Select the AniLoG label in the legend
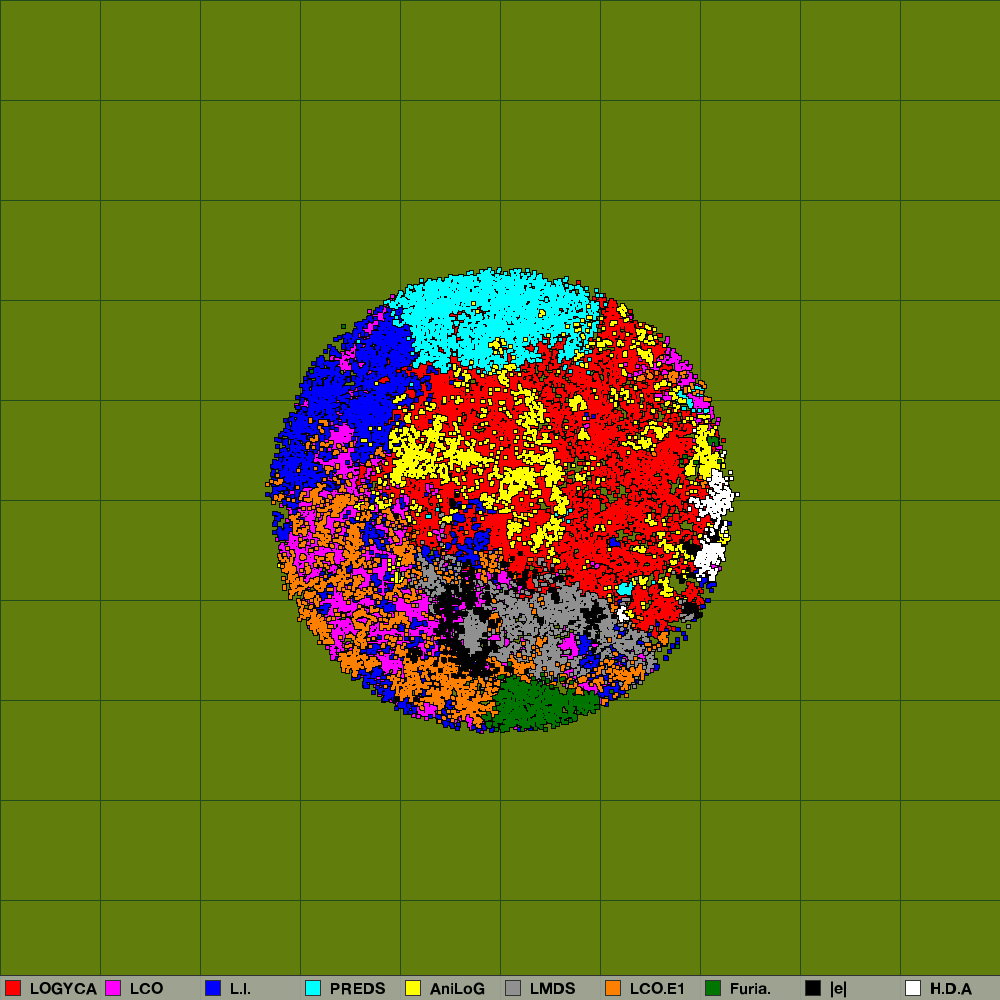The image size is (1000, 1000). pos(457,989)
